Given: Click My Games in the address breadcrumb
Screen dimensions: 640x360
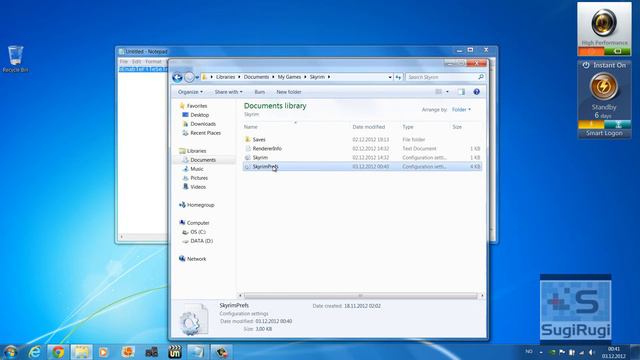Looking at the screenshot, I should pyautogui.click(x=289, y=77).
